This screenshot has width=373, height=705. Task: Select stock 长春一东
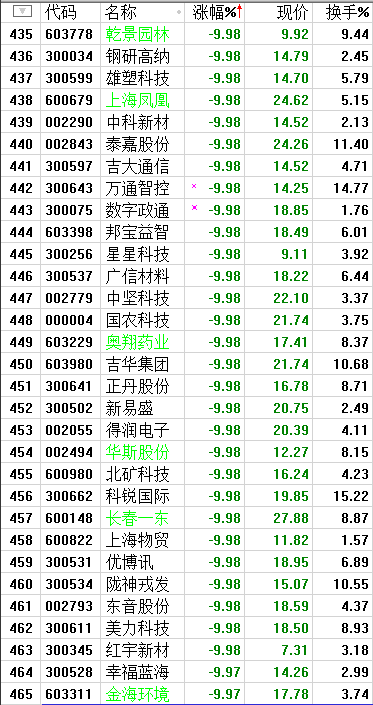pyautogui.click(x=138, y=519)
